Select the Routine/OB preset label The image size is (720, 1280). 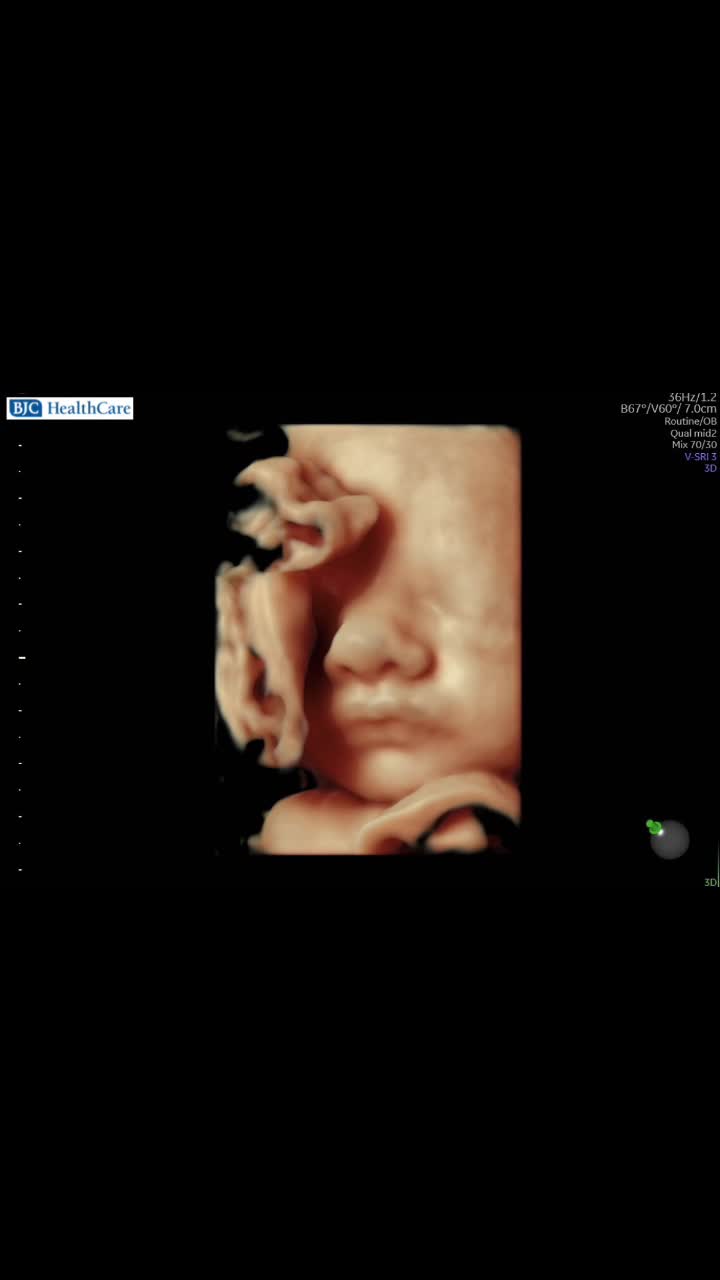click(690, 421)
